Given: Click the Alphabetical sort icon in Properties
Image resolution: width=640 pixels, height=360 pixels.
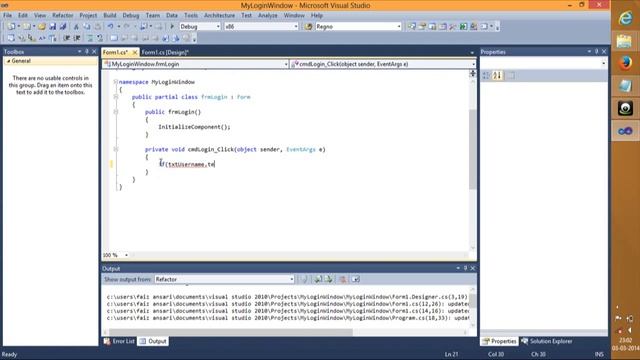Looking at the screenshot, I should 497,76.
